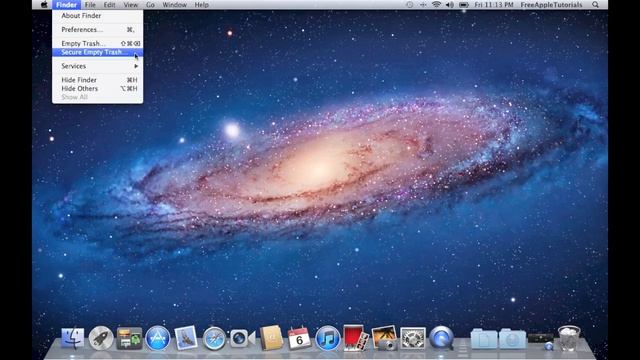Click the Bluetooth menu bar icon
The height and width of the screenshot is (360, 640).
(423, 5)
